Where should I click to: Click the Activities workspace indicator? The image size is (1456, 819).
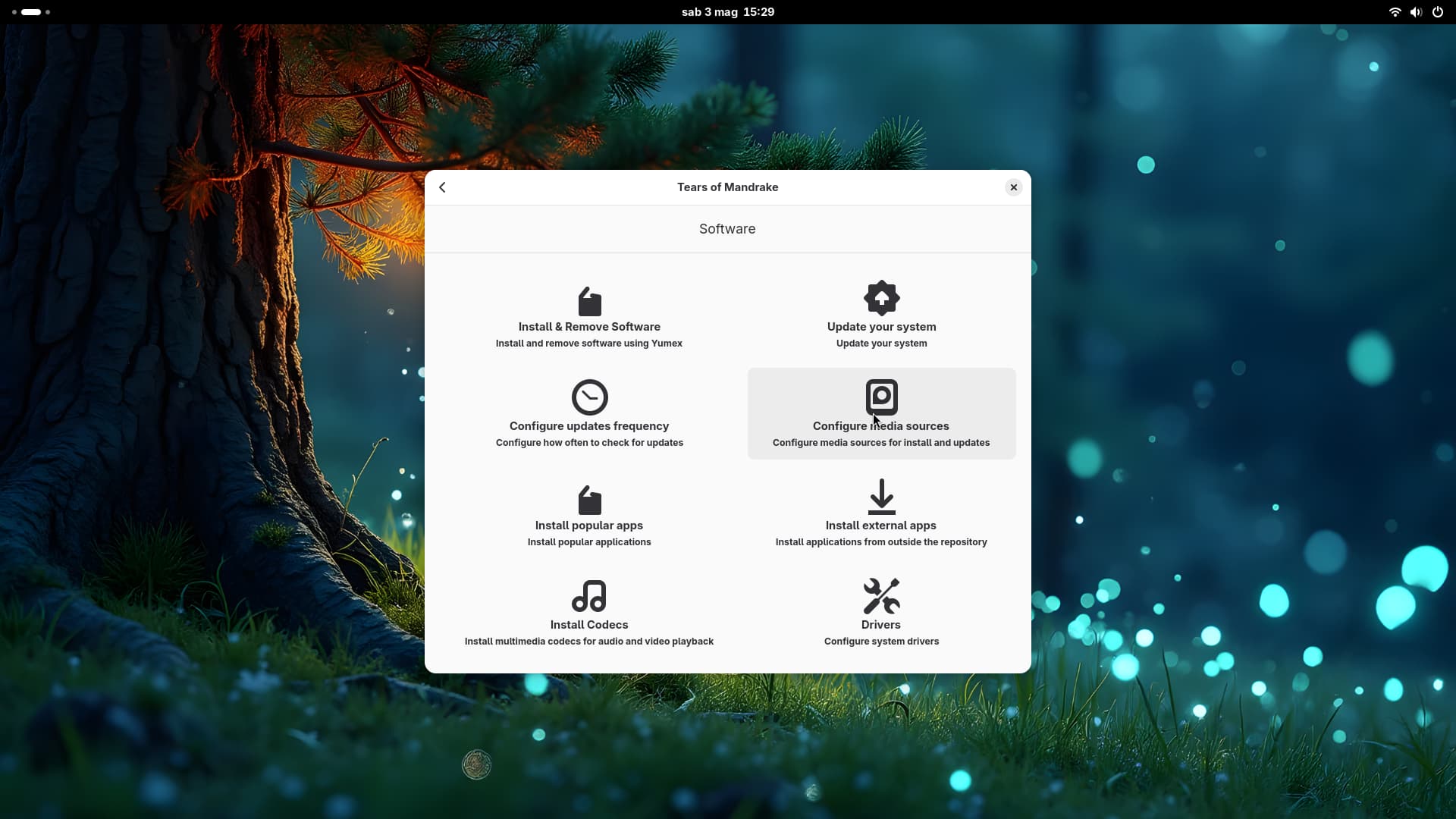point(31,12)
